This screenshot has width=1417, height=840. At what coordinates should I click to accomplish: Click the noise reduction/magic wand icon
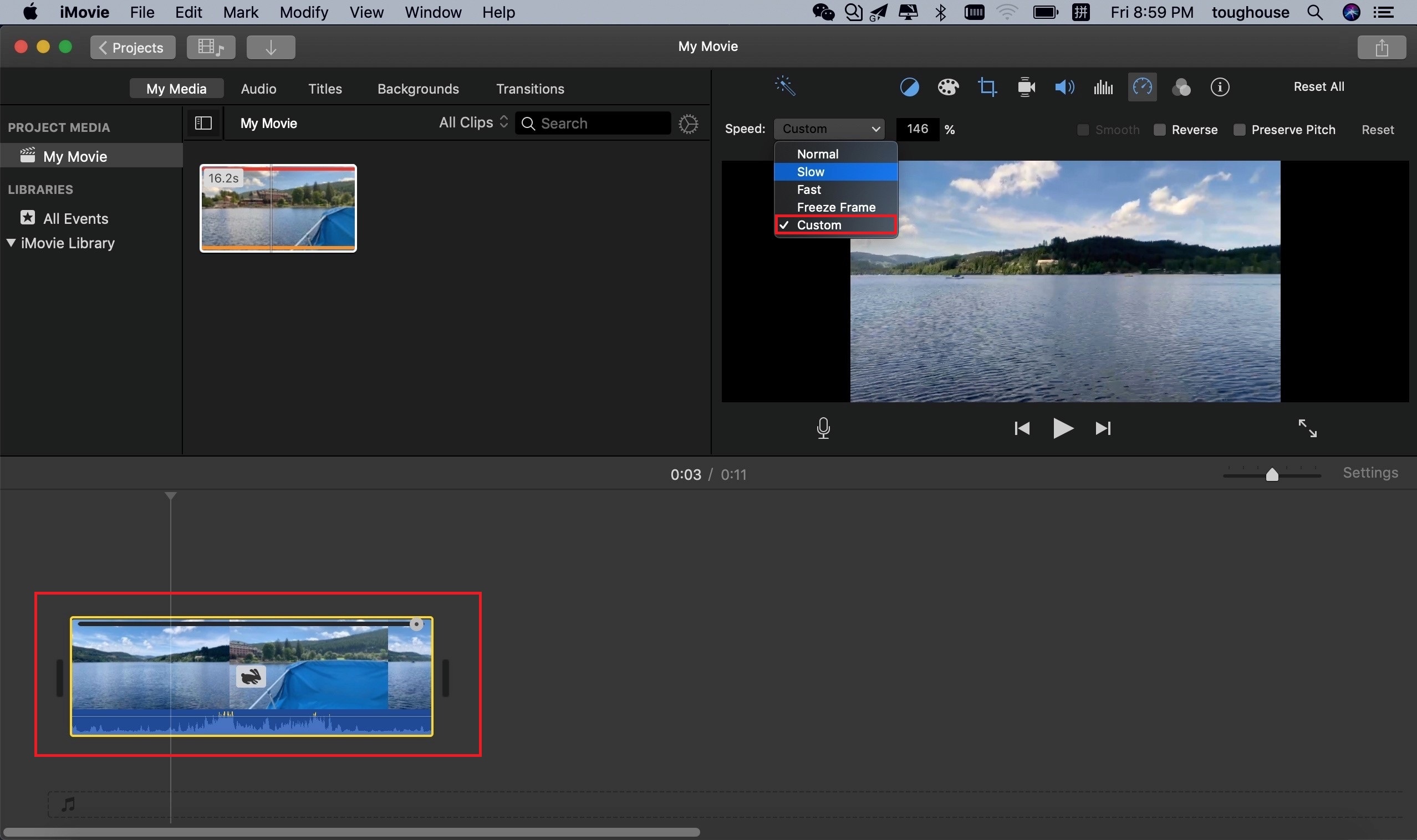click(786, 86)
